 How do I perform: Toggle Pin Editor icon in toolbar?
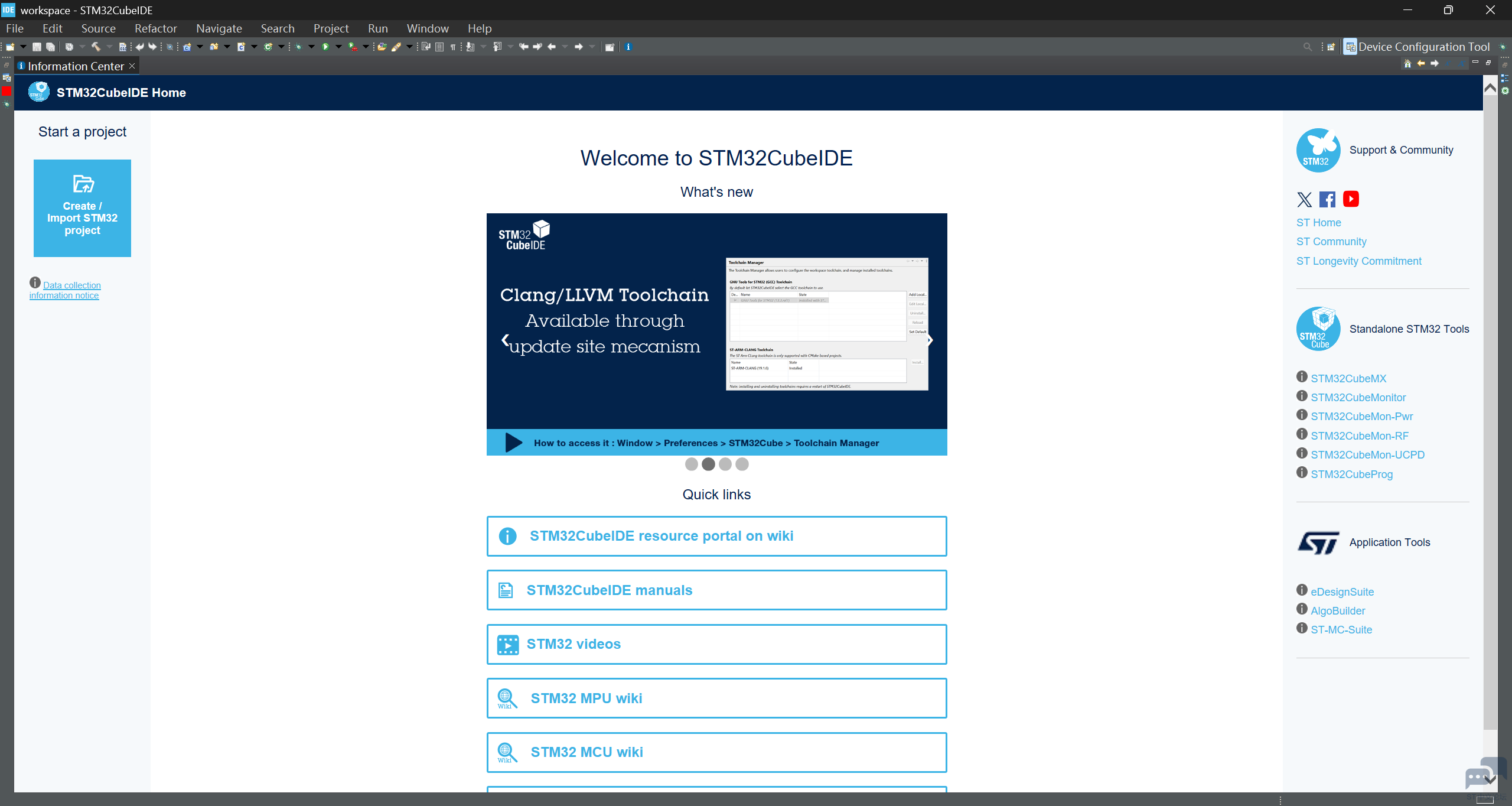(610, 47)
